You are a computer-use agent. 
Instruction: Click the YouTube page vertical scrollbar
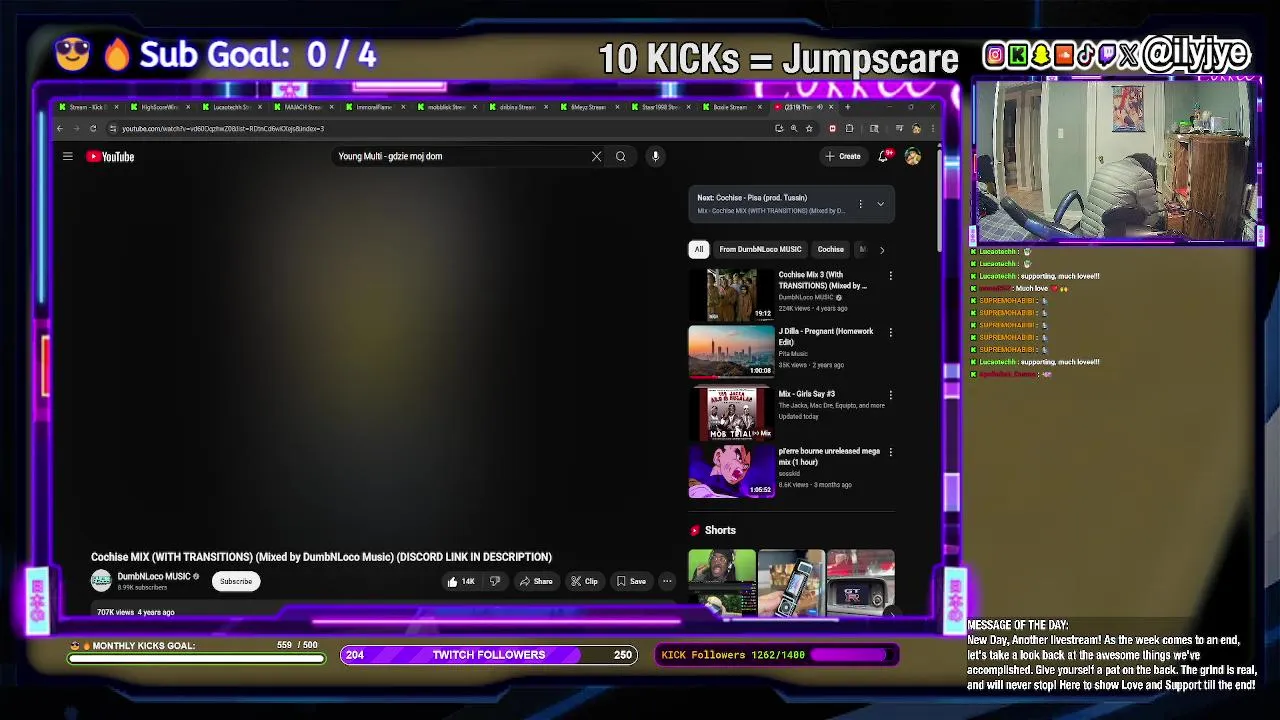pos(938,200)
